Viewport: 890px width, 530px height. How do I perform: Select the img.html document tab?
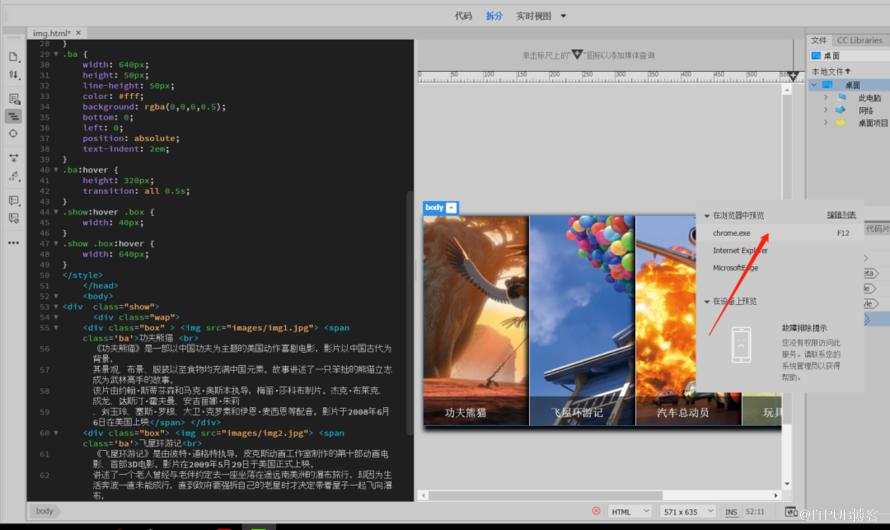[x=52, y=33]
